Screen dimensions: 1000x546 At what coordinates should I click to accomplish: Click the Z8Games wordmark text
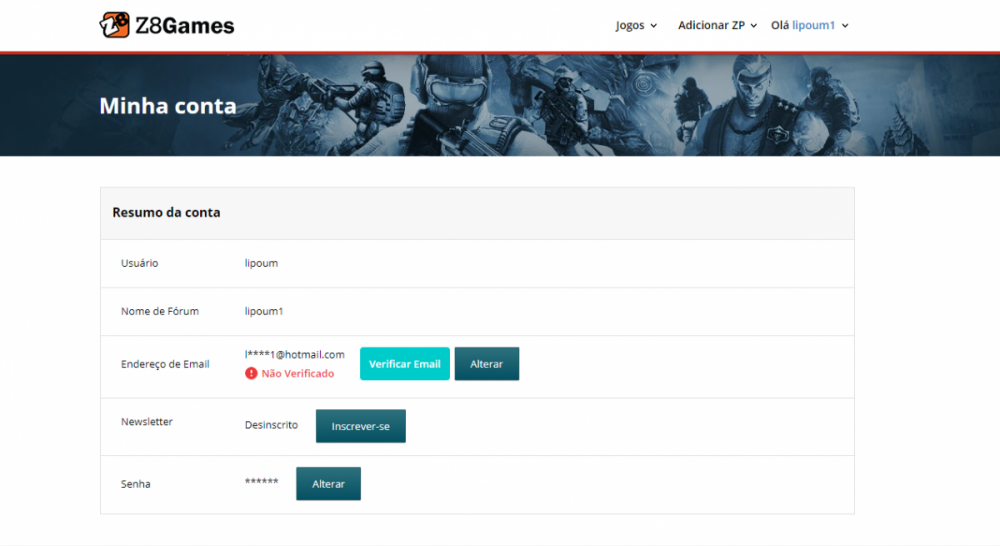point(185,26)
